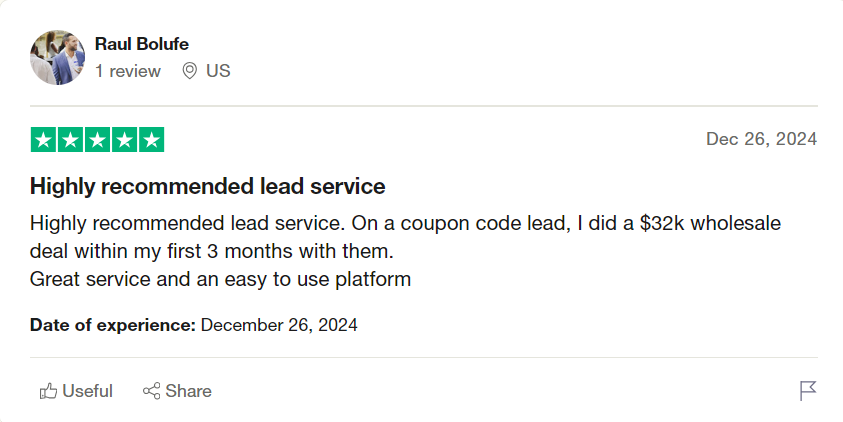This screenshot has width=843, height=422.
Task: Click the location pin icon
Action: coord(189,71)
